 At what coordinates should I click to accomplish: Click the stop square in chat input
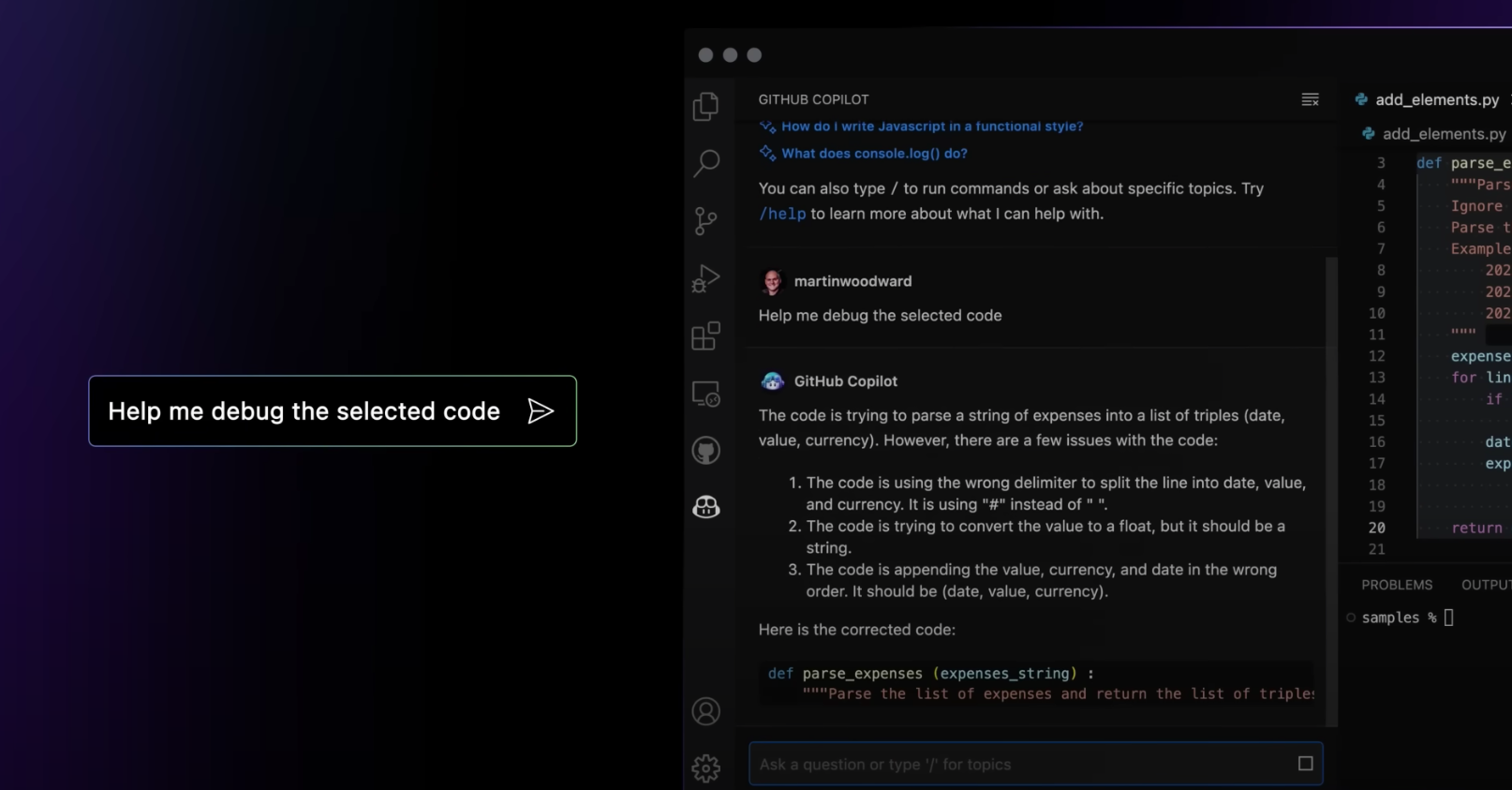(x=1305, y=764)
